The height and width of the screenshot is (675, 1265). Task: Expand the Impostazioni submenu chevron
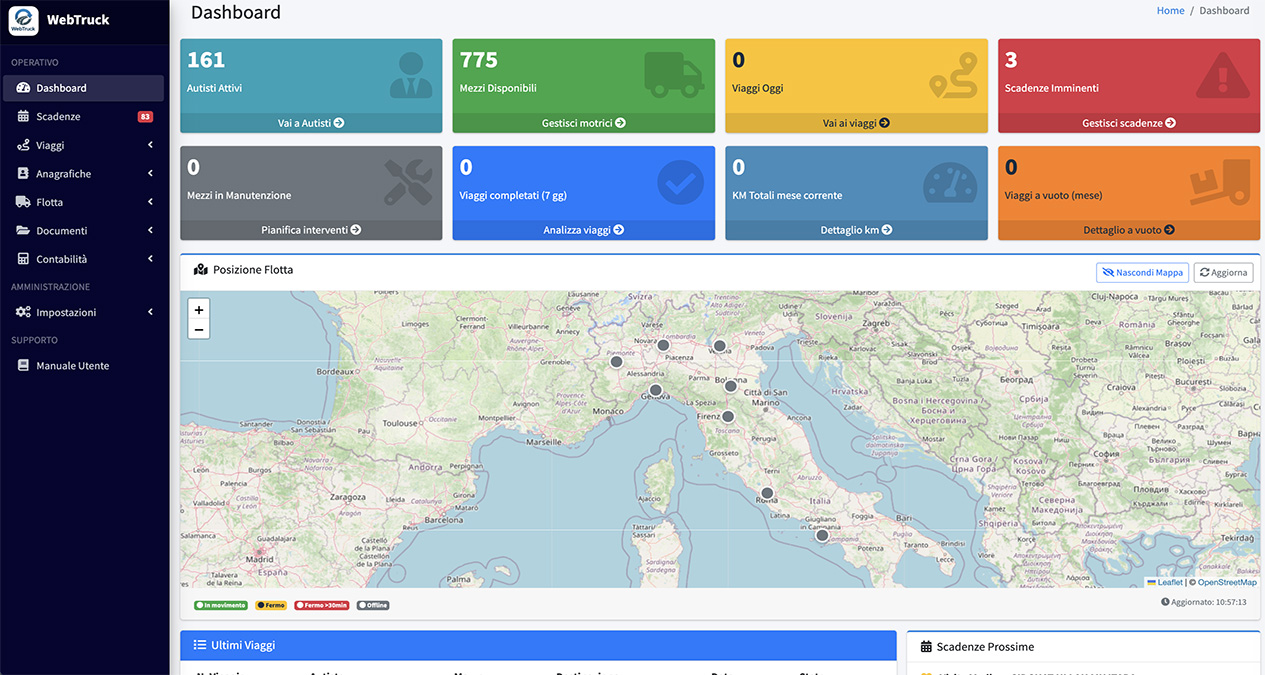tap(151, 312)
